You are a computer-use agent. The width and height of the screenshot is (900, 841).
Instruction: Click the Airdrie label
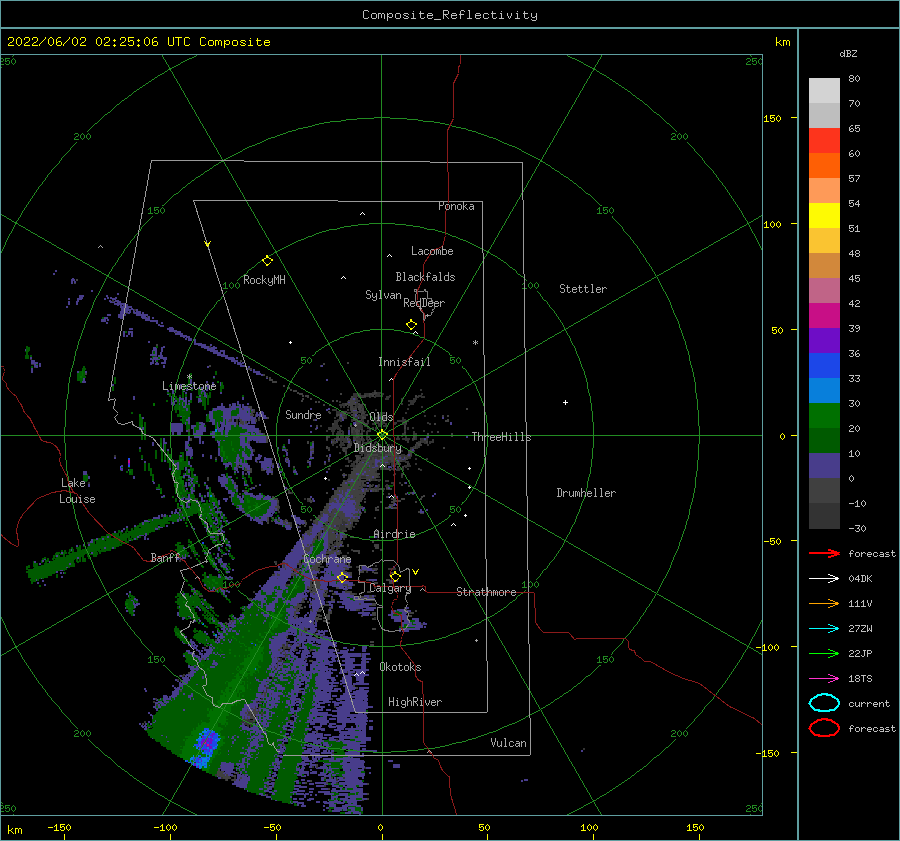[x=394, y=534]
